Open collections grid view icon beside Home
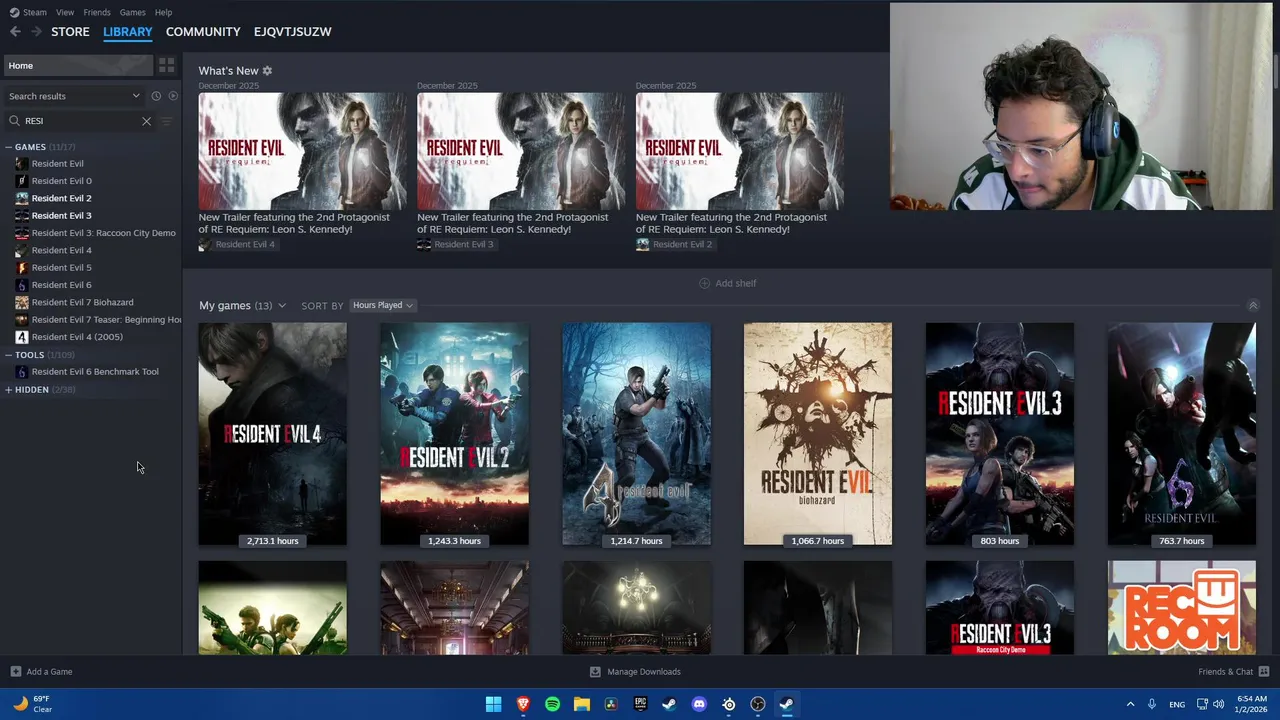This screenshot has width=1280, height=720. point(166,65)
